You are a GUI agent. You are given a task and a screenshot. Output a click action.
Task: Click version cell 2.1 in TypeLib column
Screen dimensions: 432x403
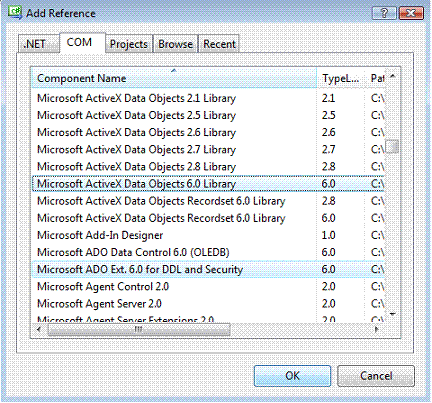328,98
